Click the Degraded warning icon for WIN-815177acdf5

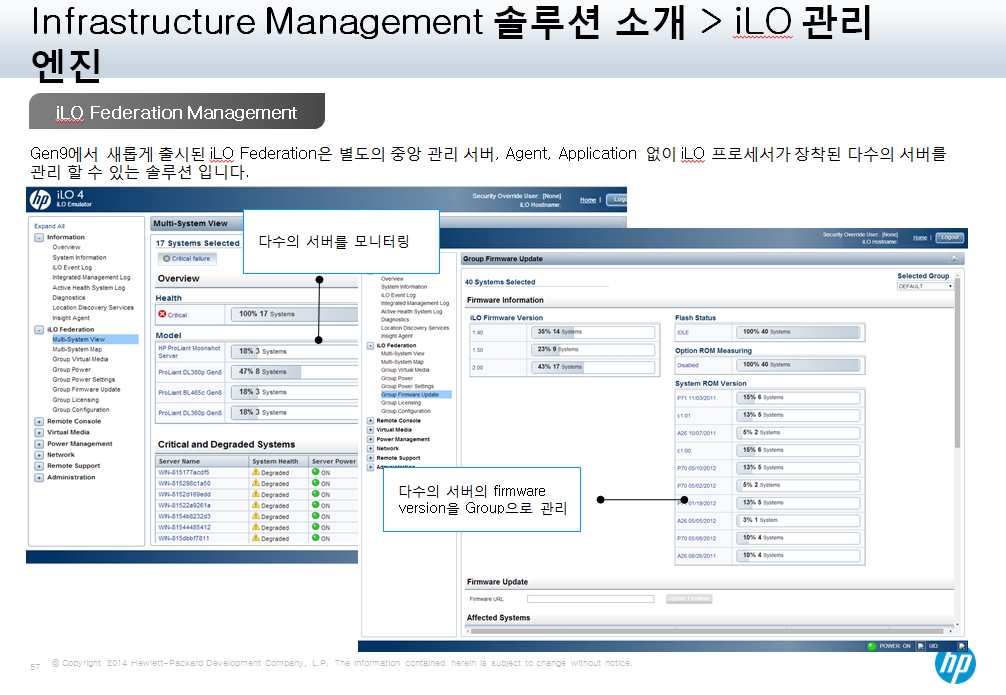[255, 472]
